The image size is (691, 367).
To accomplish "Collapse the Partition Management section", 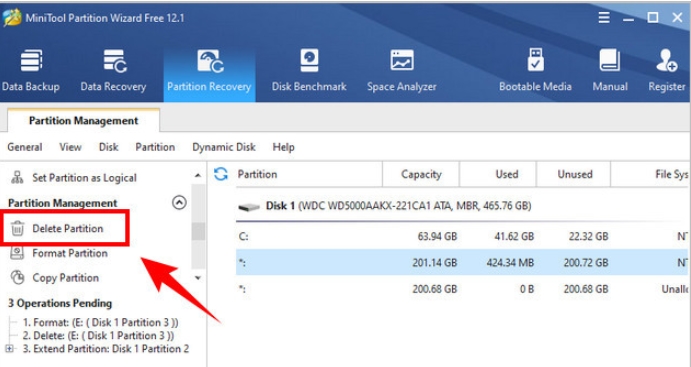I will pos(179,203).
